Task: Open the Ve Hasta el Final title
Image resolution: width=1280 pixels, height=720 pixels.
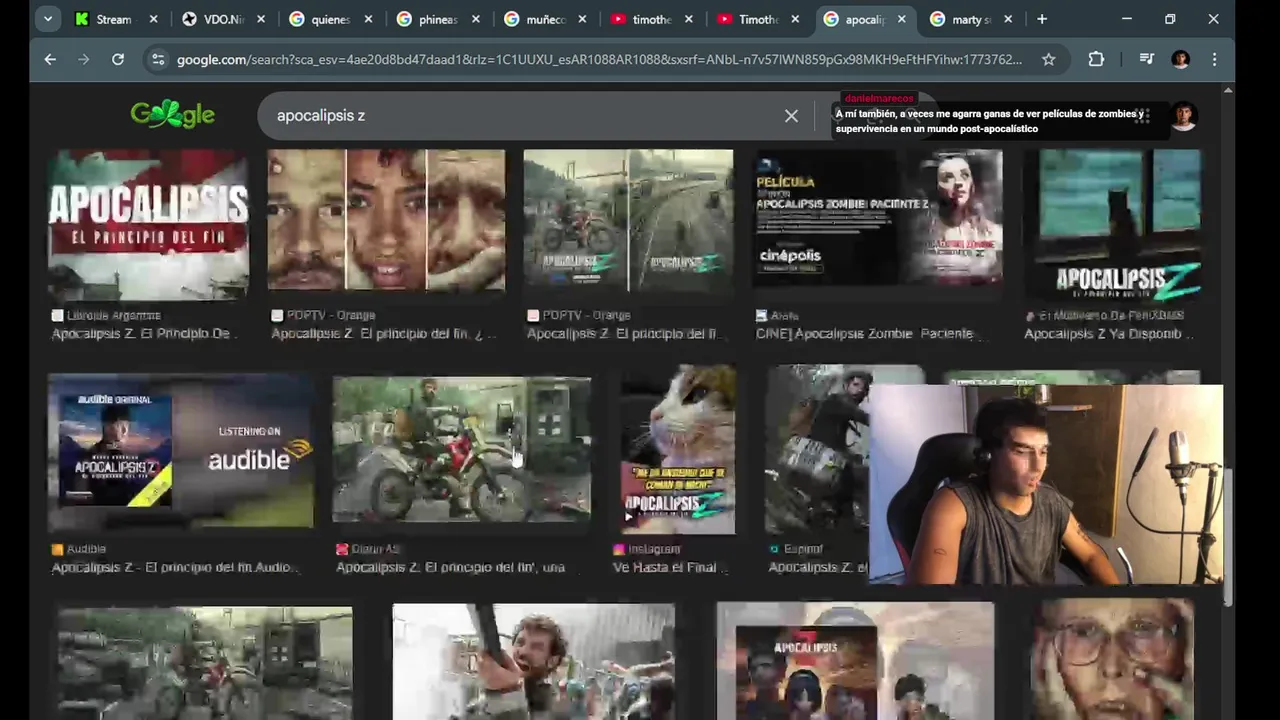Action: click(670, 568)
